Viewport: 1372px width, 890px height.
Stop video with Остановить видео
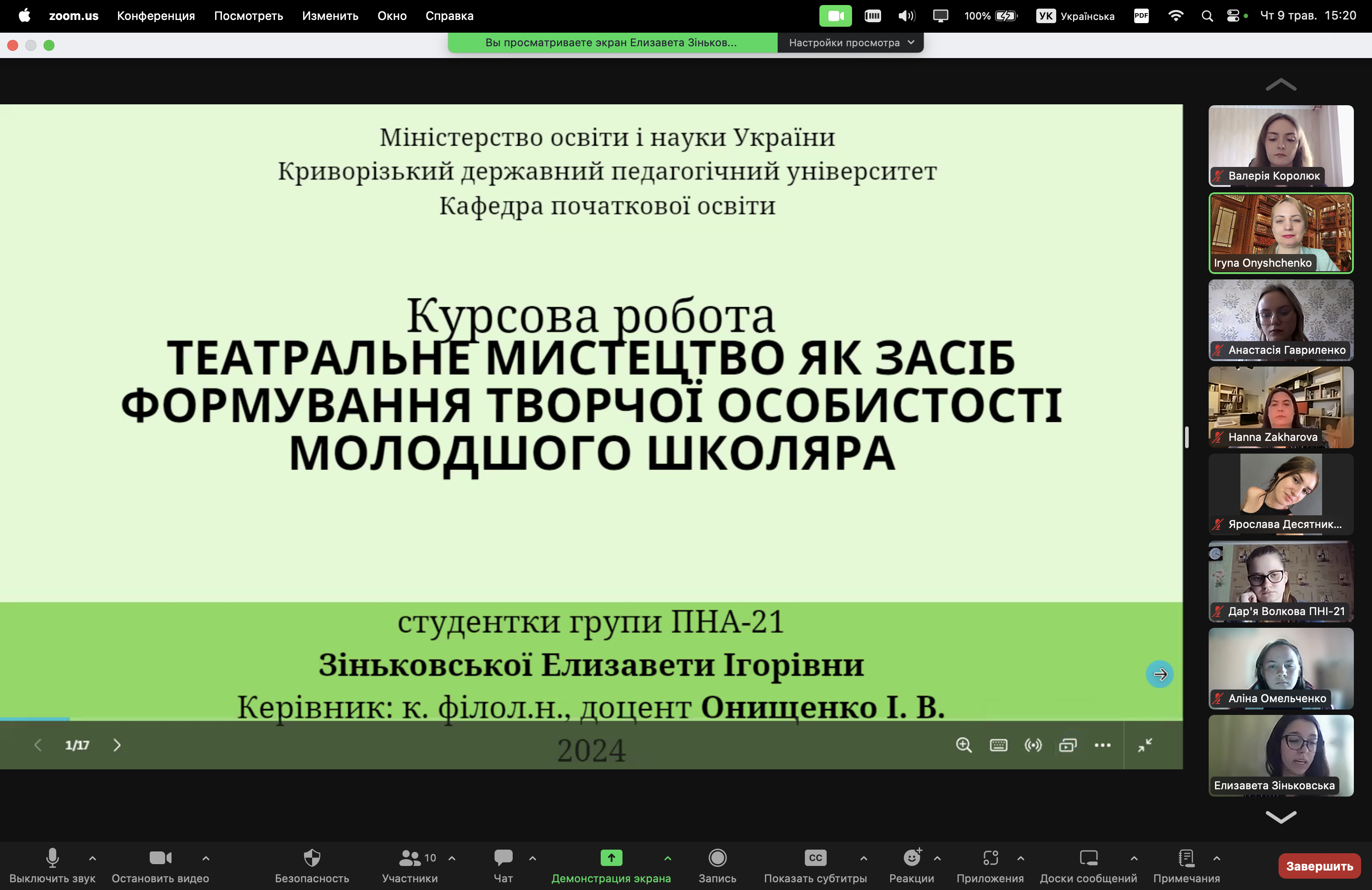coord(160,865)
